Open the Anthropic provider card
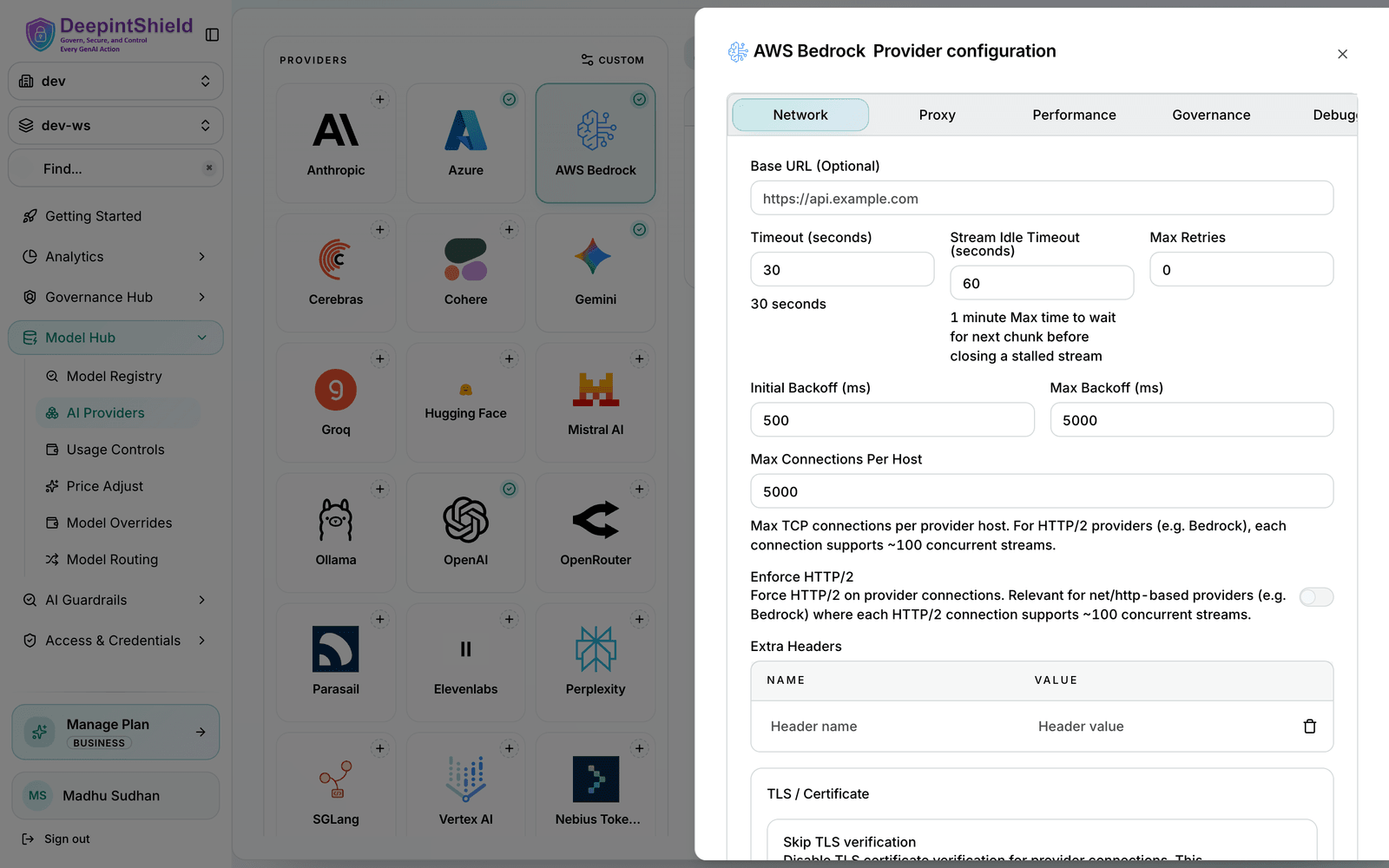The image size is (1389, 868). [336, 143]
